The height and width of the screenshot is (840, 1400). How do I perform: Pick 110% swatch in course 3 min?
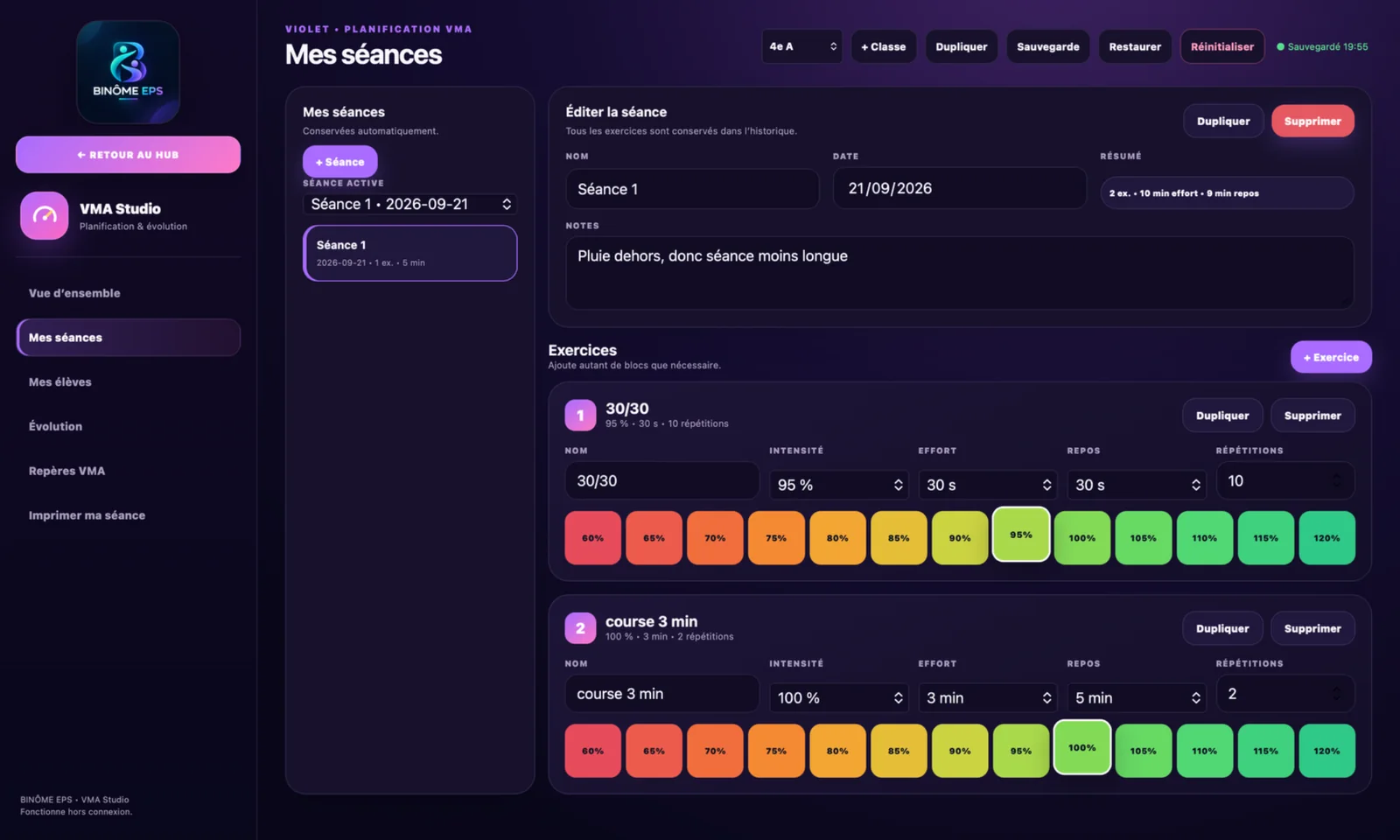point(1205,751)
